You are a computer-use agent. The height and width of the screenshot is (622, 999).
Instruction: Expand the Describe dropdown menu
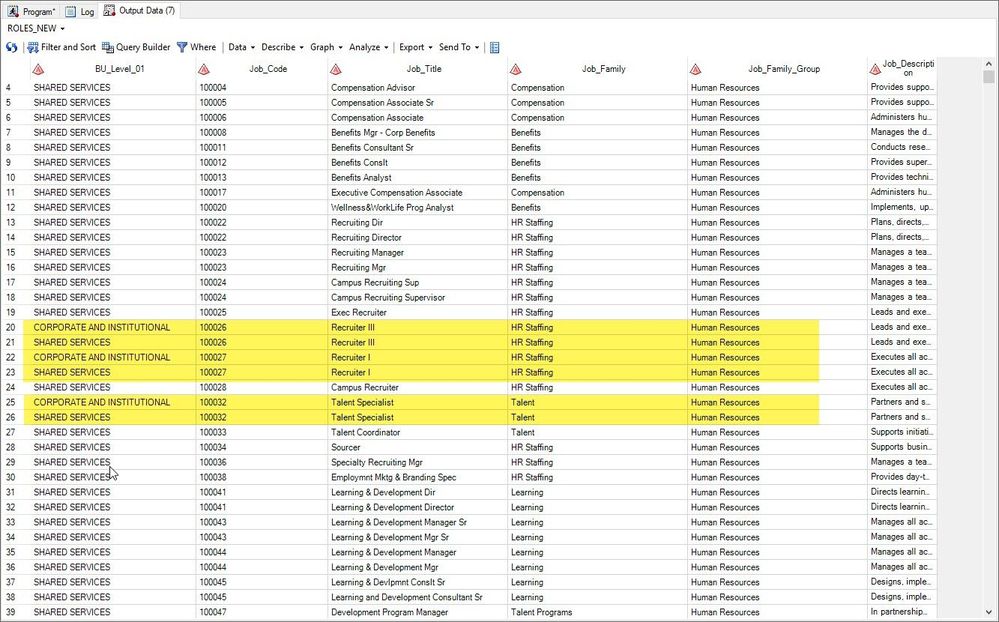(x=282, y=47)
